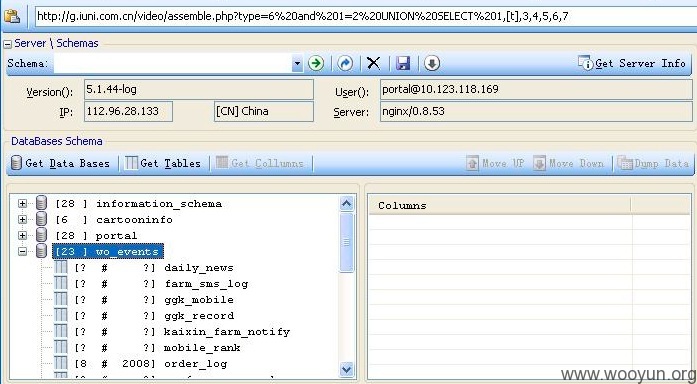Select the wo_events database entry
697x384 pixels.
108,252
